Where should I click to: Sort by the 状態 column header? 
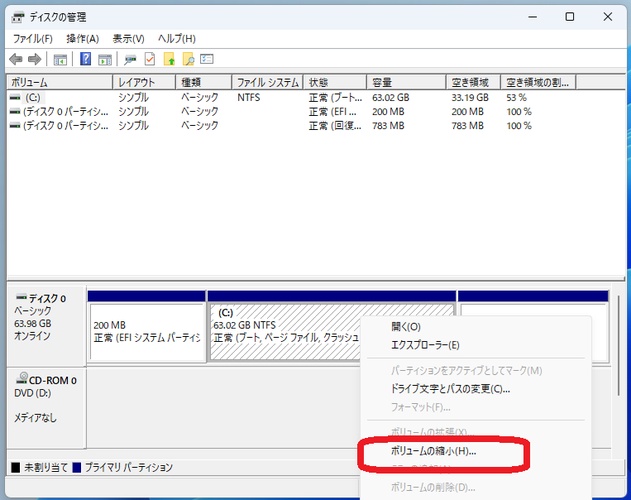coord(335,83)
